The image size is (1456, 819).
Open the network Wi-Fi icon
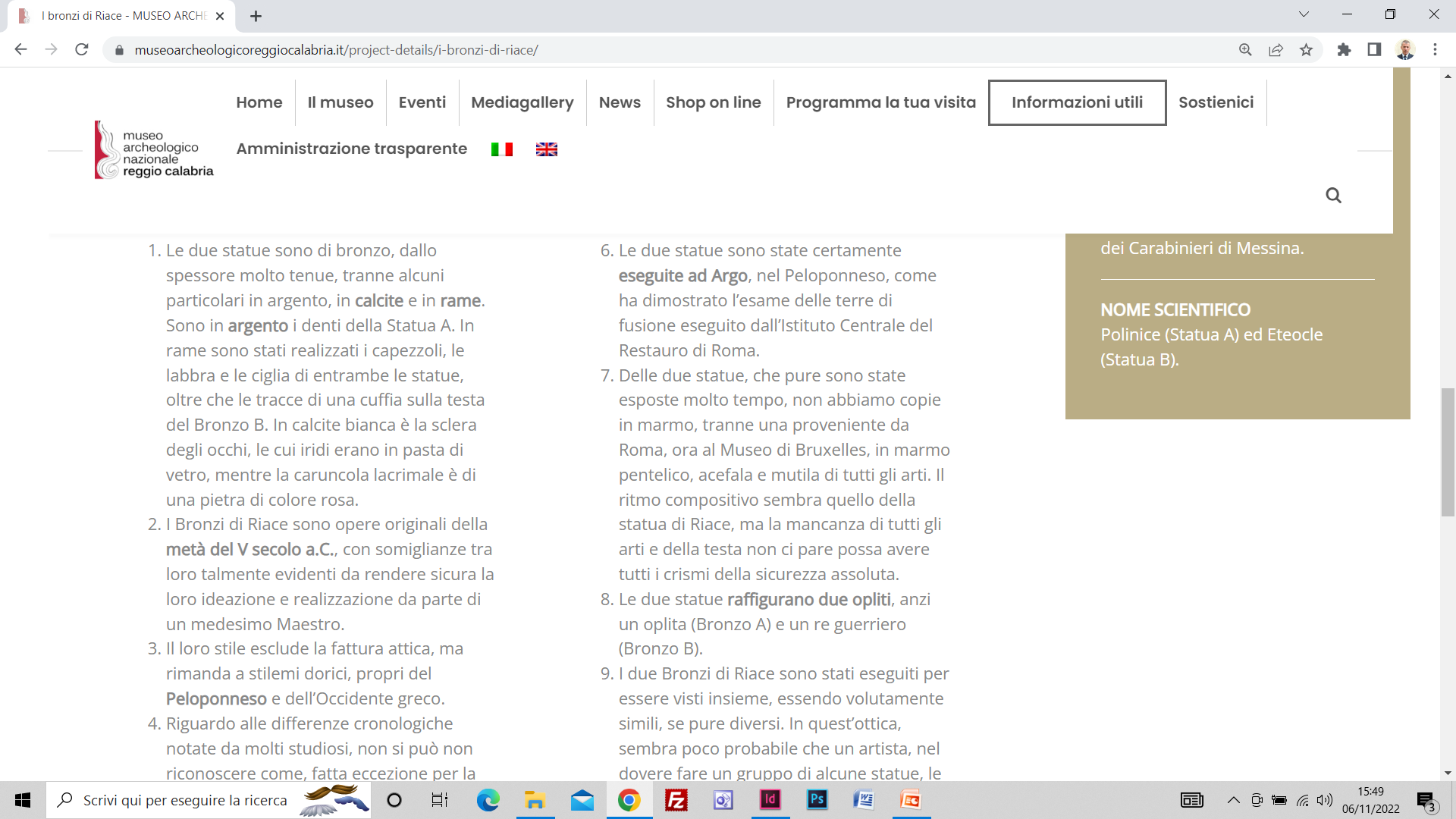[1302, 800]
